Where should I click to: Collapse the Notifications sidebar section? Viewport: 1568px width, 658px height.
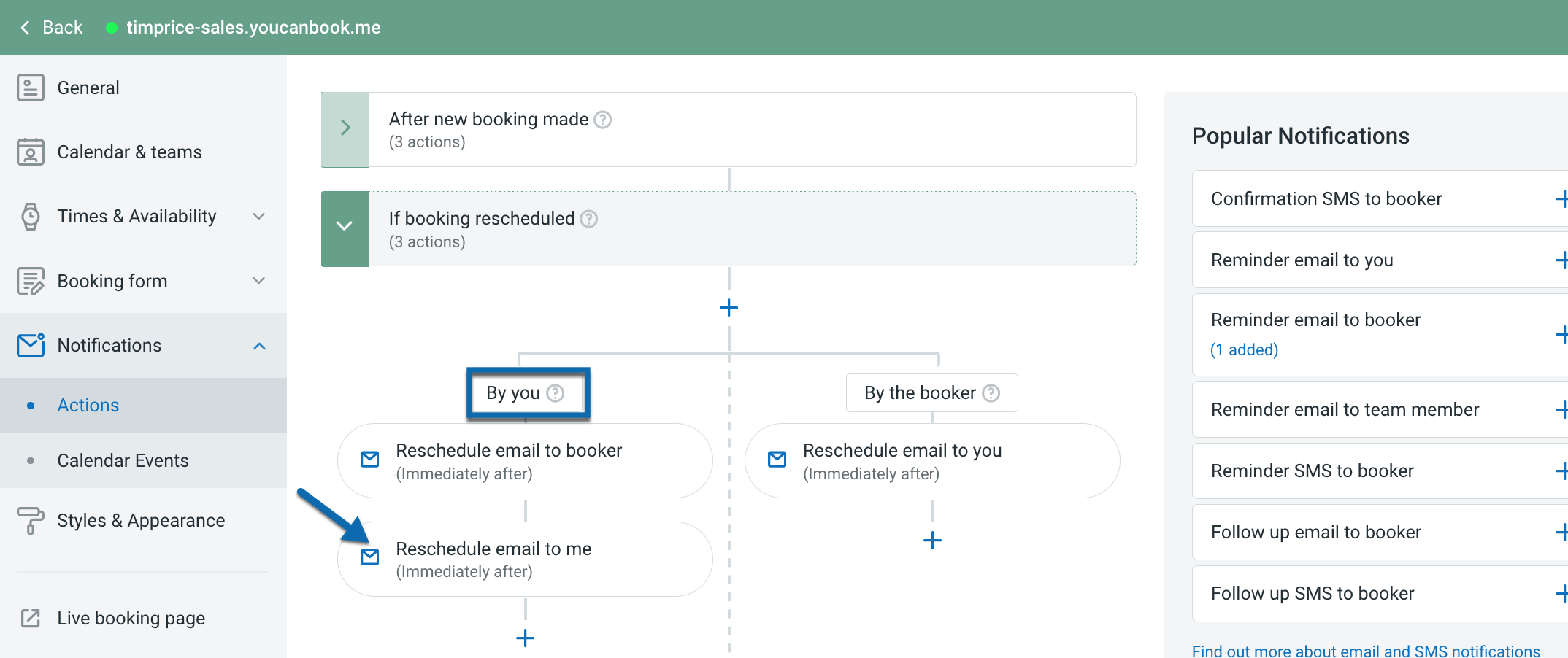coord(259,345)
